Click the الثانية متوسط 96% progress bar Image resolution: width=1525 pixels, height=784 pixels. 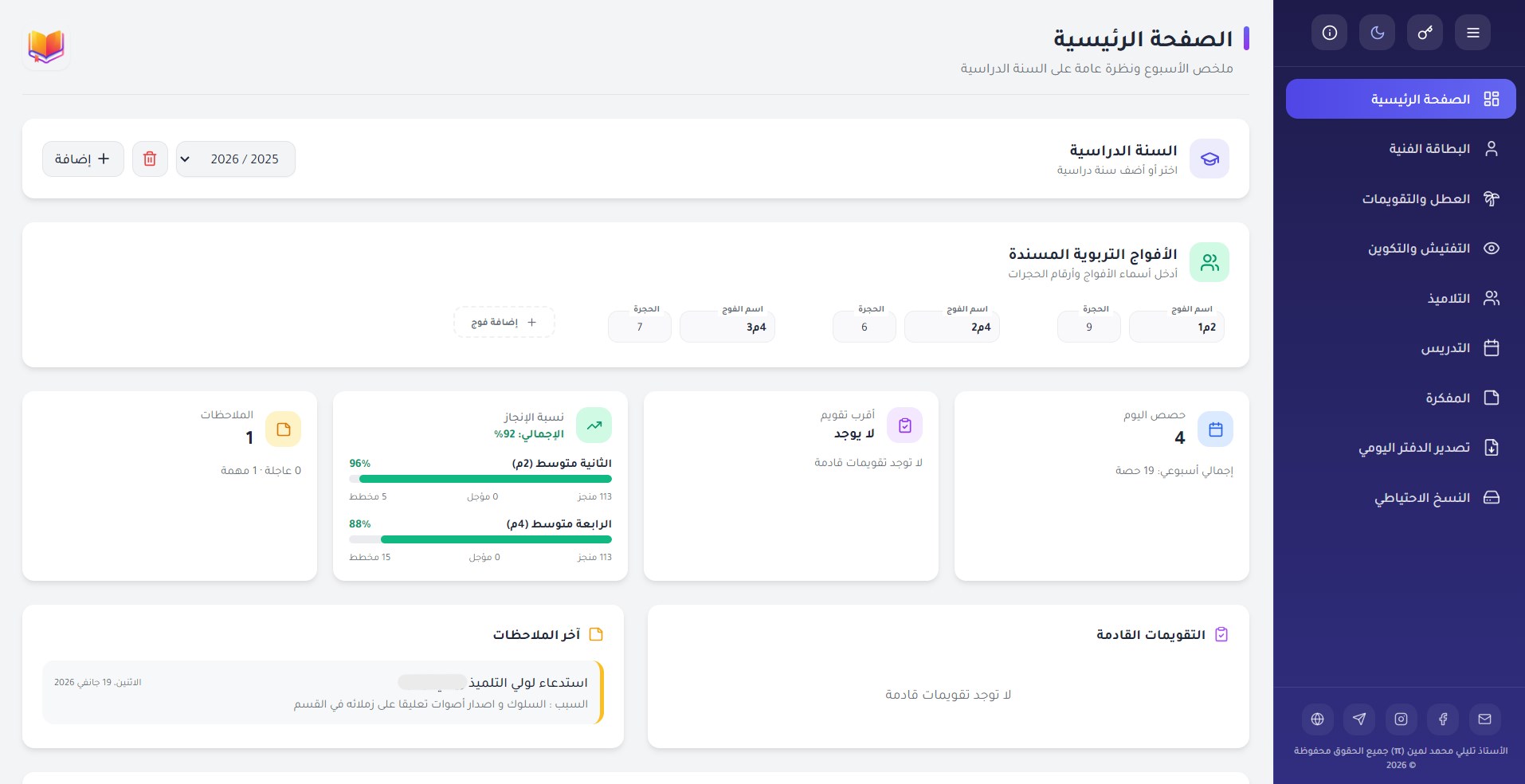coord(480,479)
